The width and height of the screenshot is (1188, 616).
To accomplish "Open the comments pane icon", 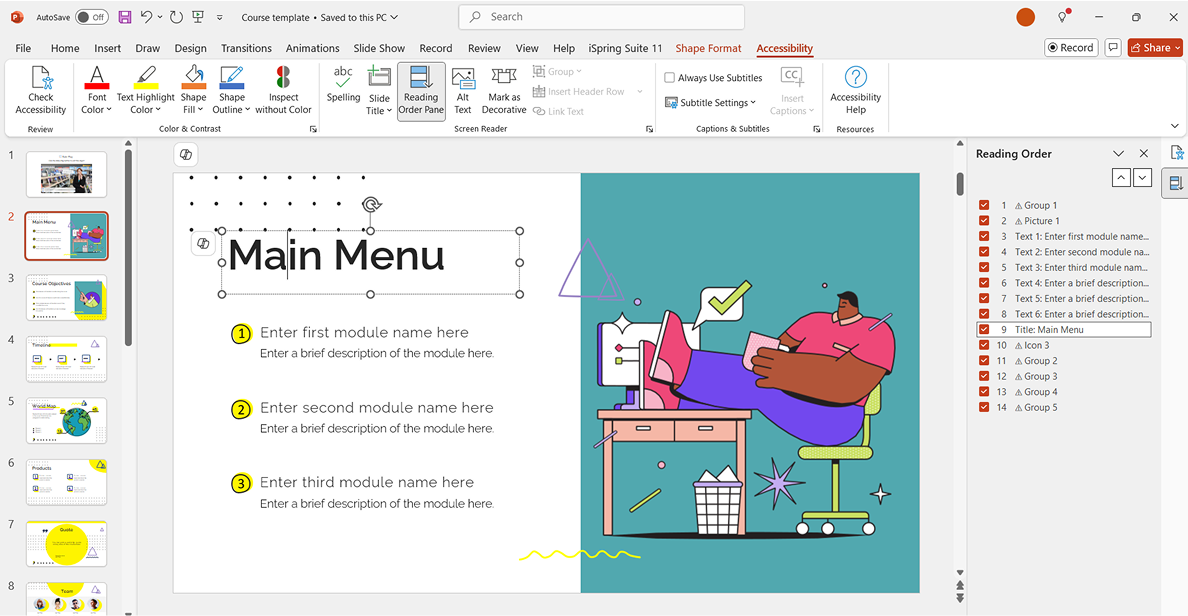I will coord(1113,48).
